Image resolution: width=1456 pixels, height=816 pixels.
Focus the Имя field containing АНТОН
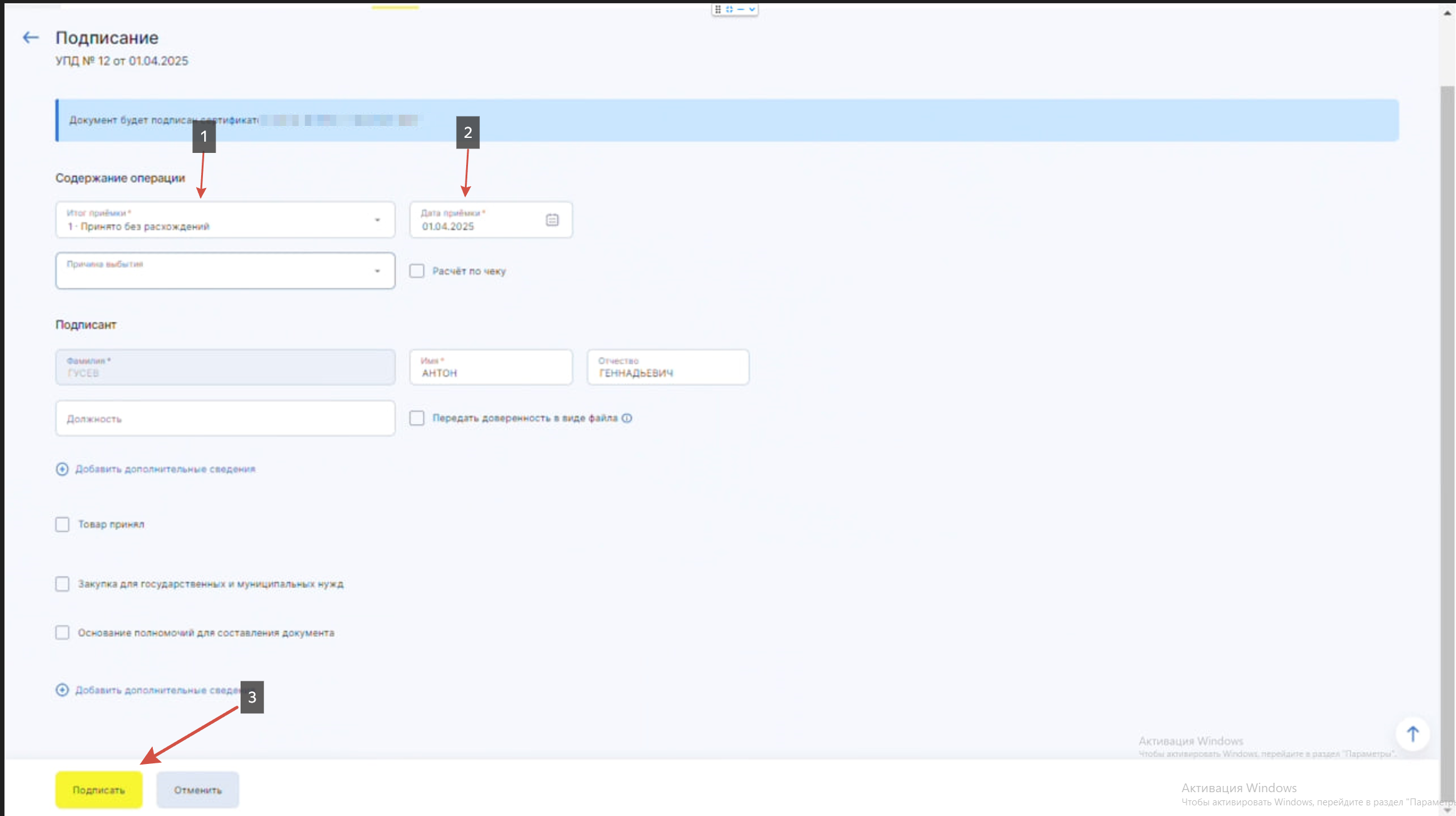pos(491,367)
